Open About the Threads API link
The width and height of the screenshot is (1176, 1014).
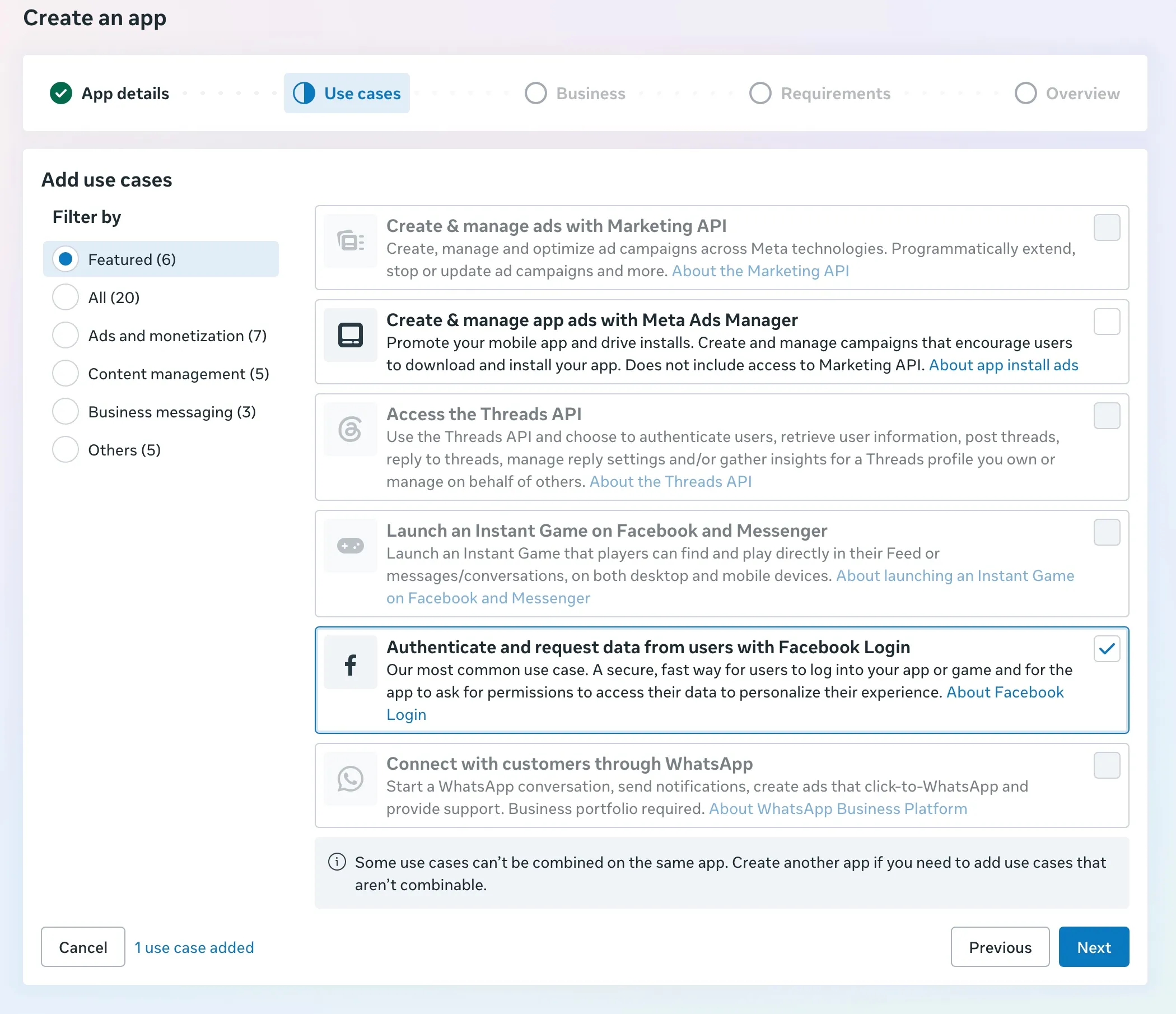[671, 481]
